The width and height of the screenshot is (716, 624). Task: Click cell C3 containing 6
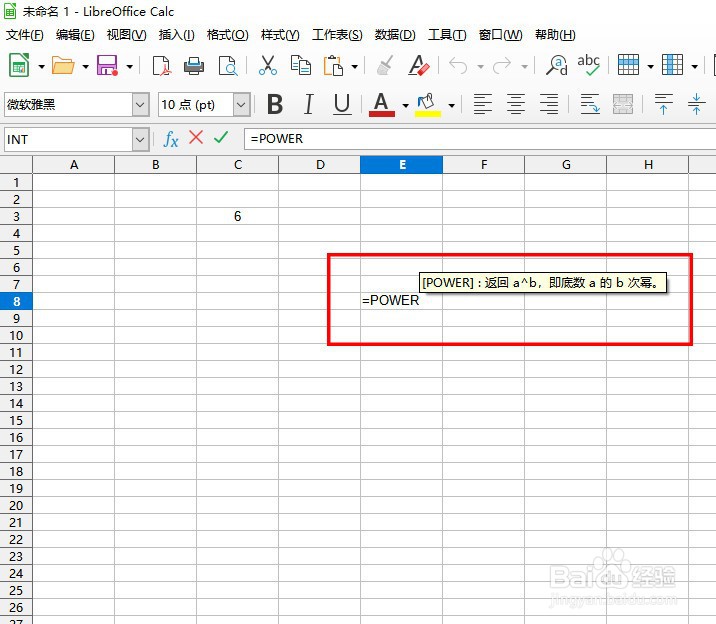237,216
